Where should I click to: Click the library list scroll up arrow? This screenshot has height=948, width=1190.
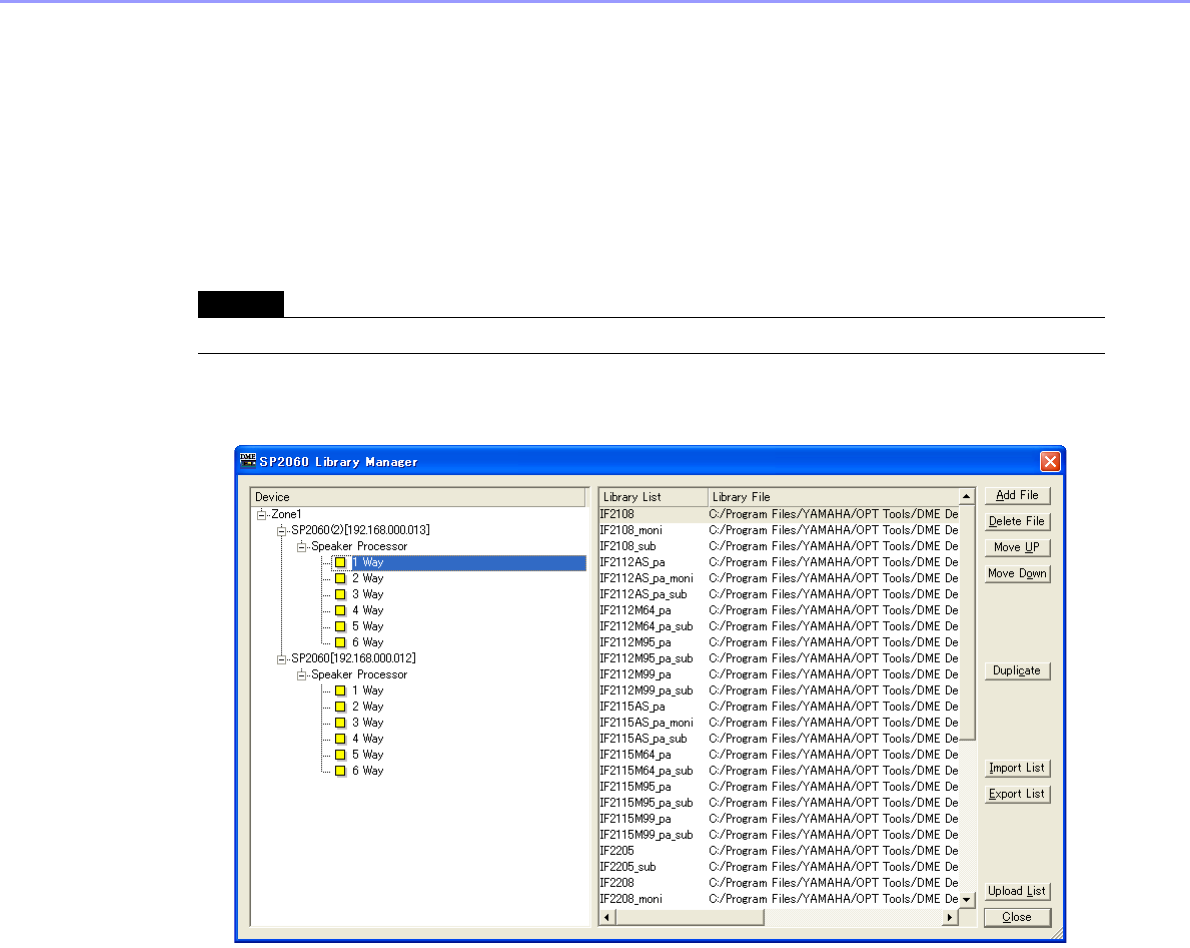(967, 497)
